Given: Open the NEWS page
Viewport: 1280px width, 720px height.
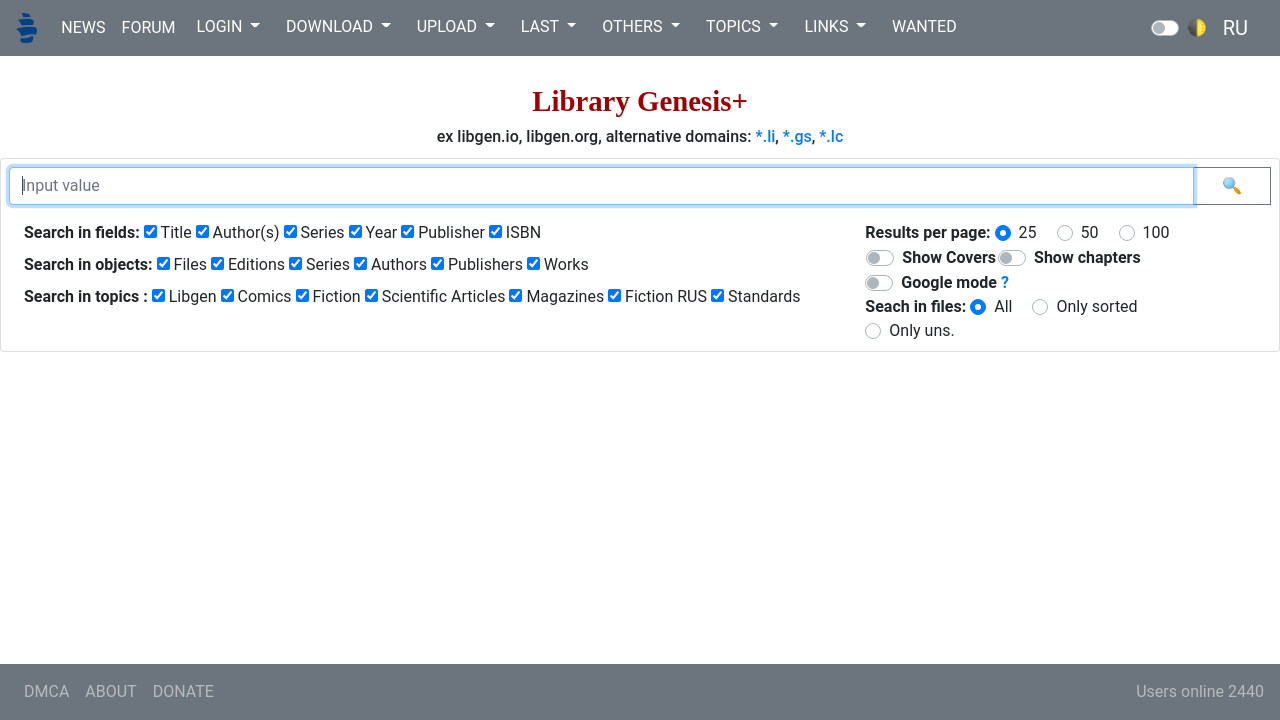Looking at the screenshot, I should point(83,27).
